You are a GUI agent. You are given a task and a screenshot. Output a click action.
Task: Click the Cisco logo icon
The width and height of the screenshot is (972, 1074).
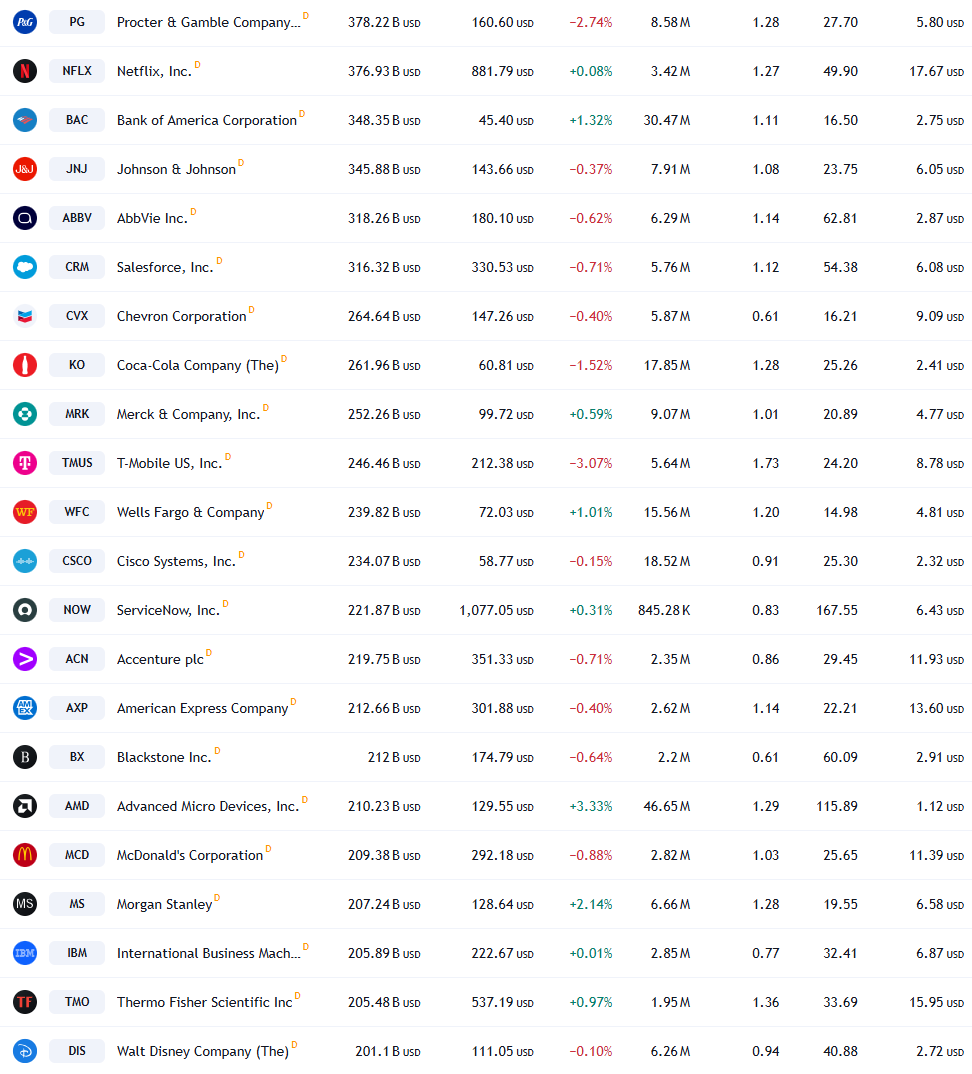(x=25, y=561)
